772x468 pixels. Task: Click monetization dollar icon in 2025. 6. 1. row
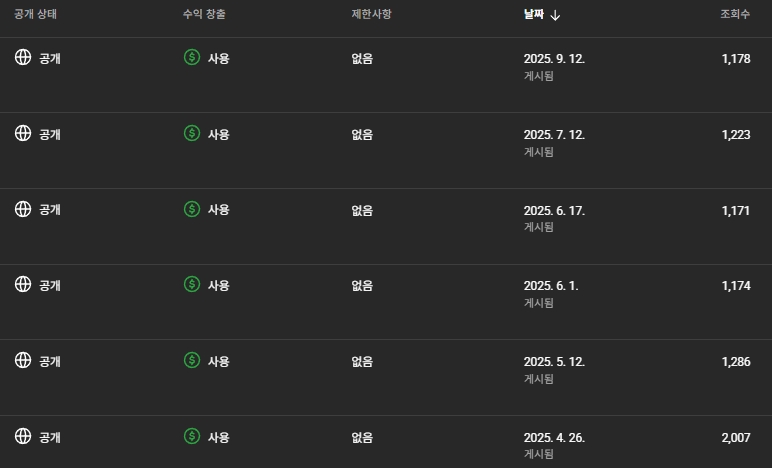pyautogui.click(x=192, y=285)
